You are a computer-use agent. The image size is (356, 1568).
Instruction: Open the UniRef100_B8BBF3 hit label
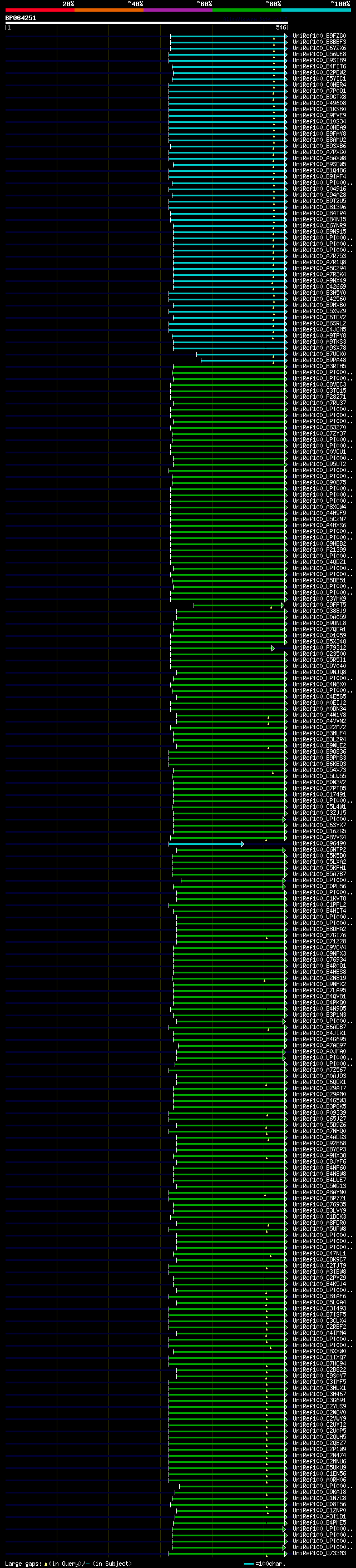pos(319,42)
